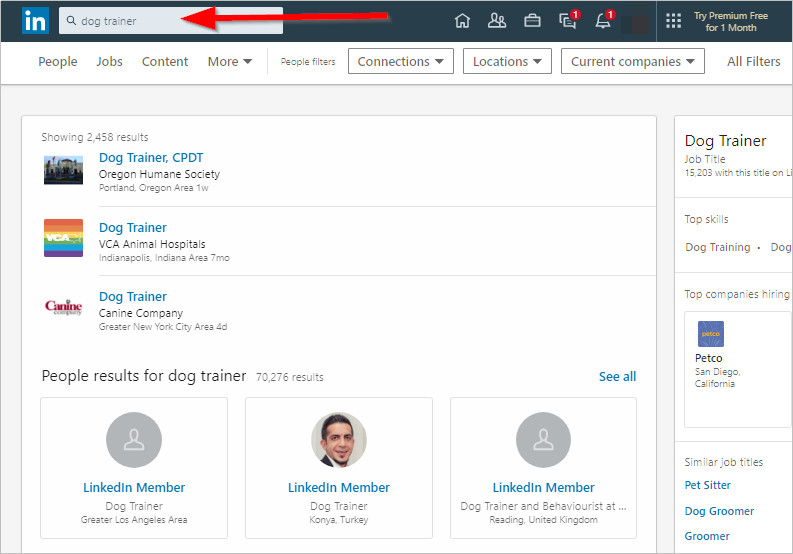Open All Filters
The height and width of the screenshot is (554, 793).
click(x=754, y=61)
